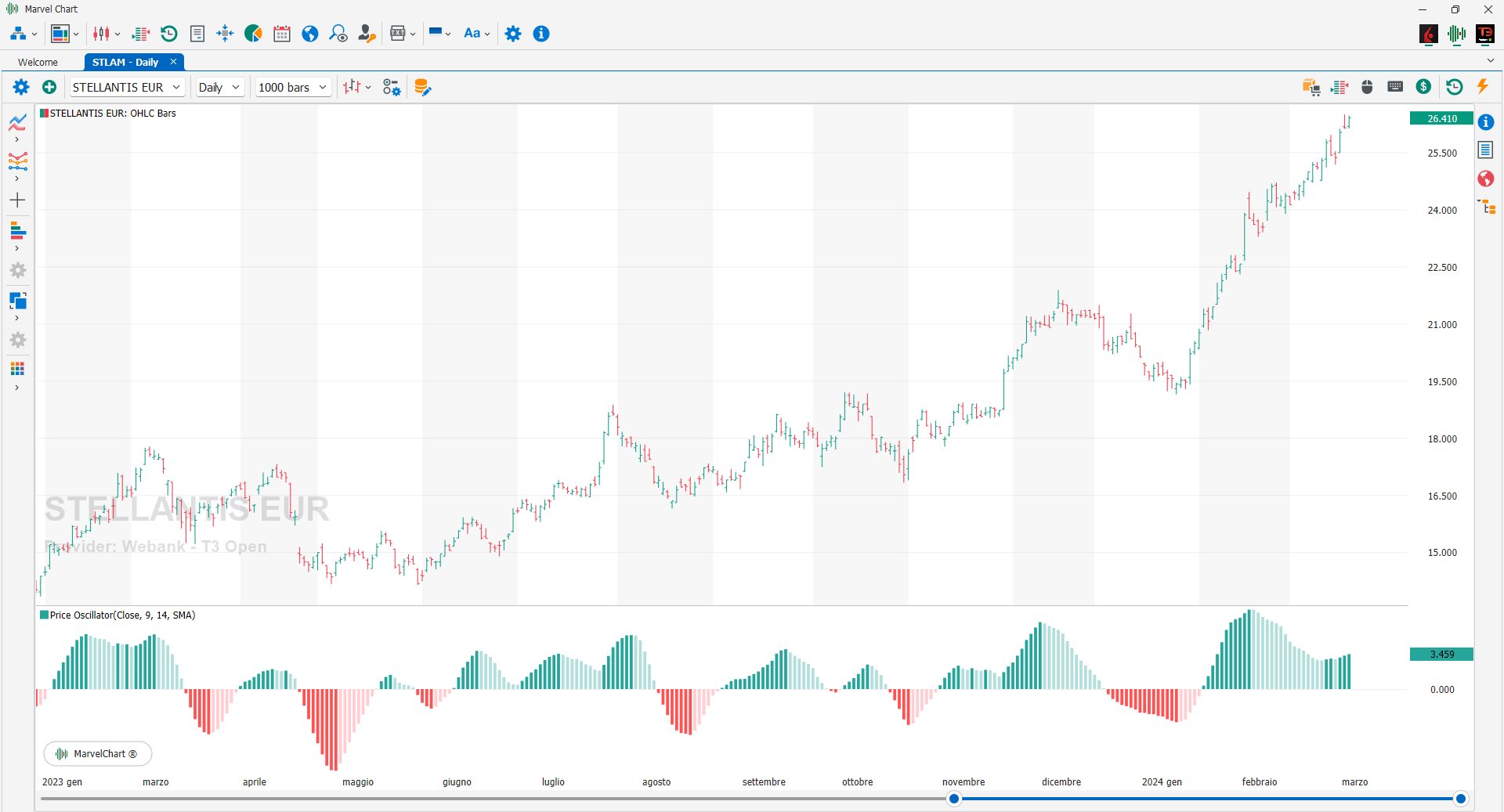Expand chevron under volume profile bars tool
This screenshot has height=812, width=1504.
(16, 248)
